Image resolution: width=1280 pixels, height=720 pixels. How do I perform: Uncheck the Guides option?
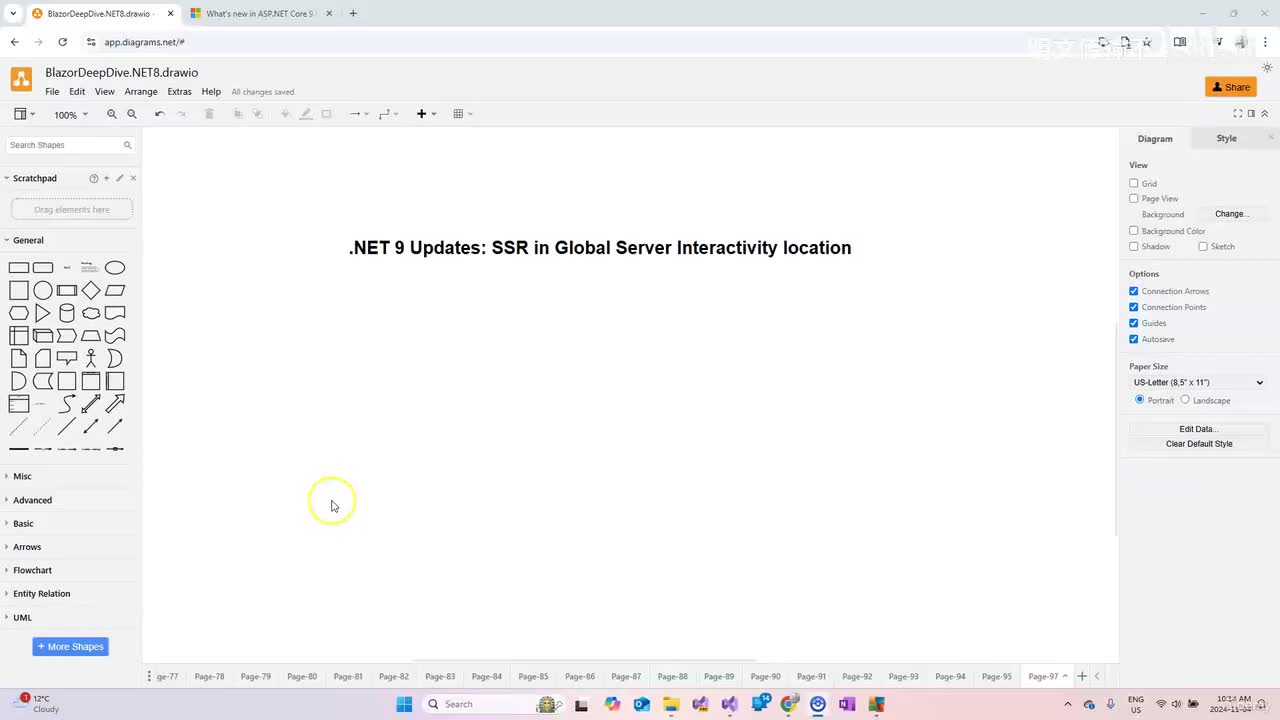1134,323
